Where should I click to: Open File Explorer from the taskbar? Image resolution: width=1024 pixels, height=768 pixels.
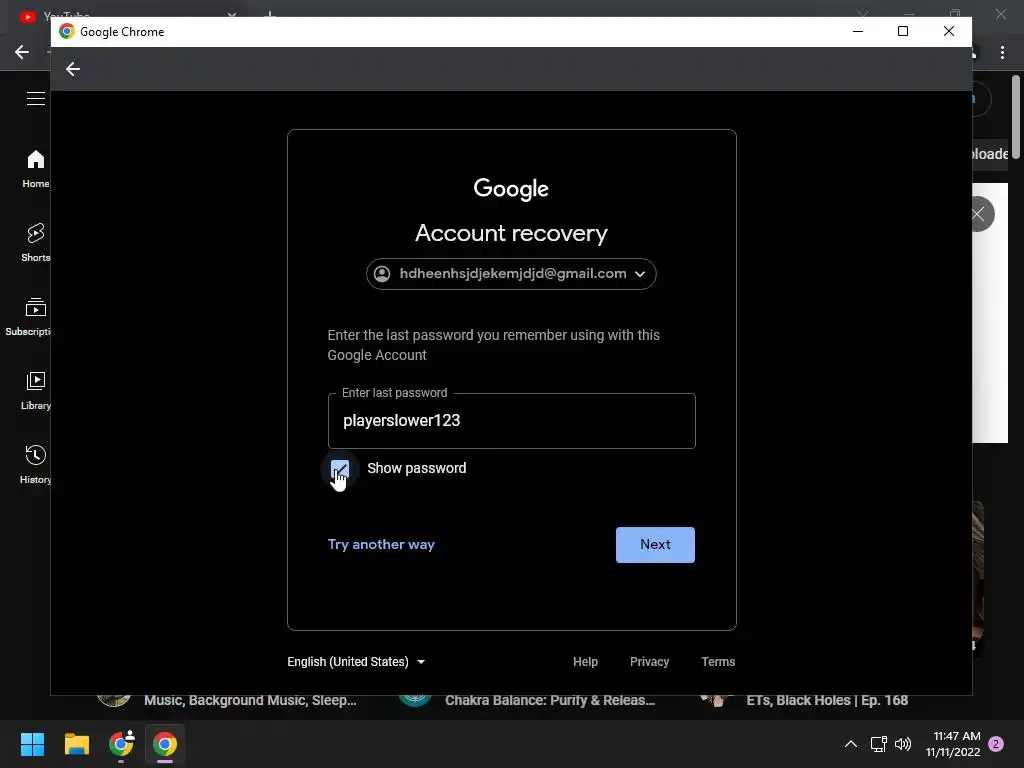(x=76, y=744)
